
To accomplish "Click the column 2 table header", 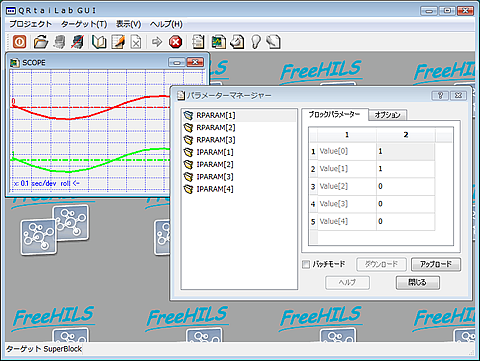I will [406, 135].
